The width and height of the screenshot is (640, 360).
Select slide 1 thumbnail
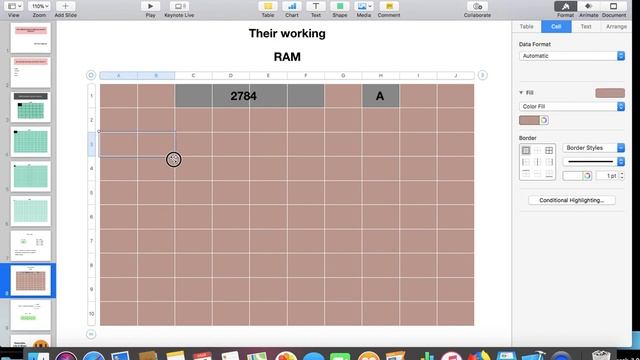pyautogui.click(x=31, y=38)
